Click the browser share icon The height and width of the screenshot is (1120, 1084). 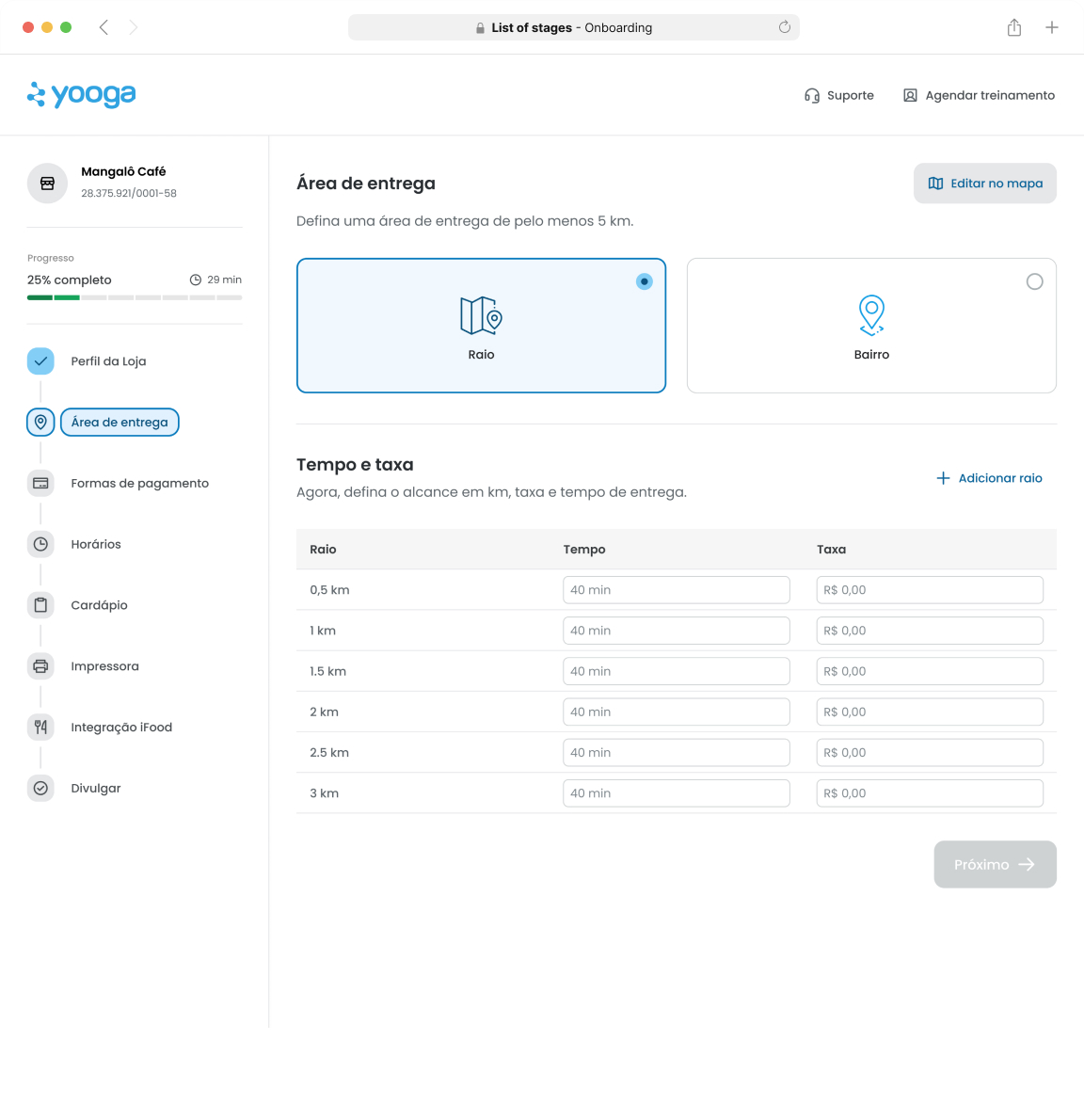coord(1013,28)
